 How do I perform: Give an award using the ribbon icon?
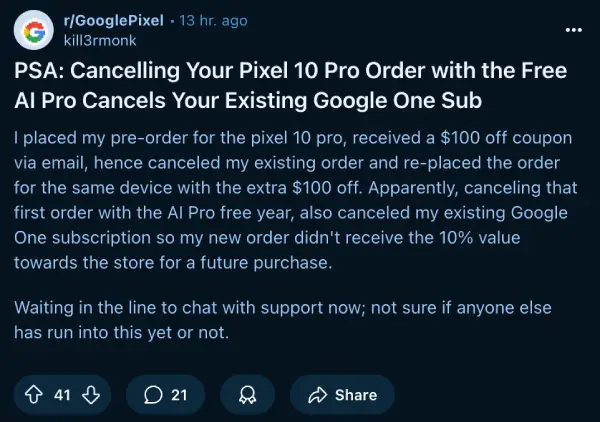click(x=247, y=394)
